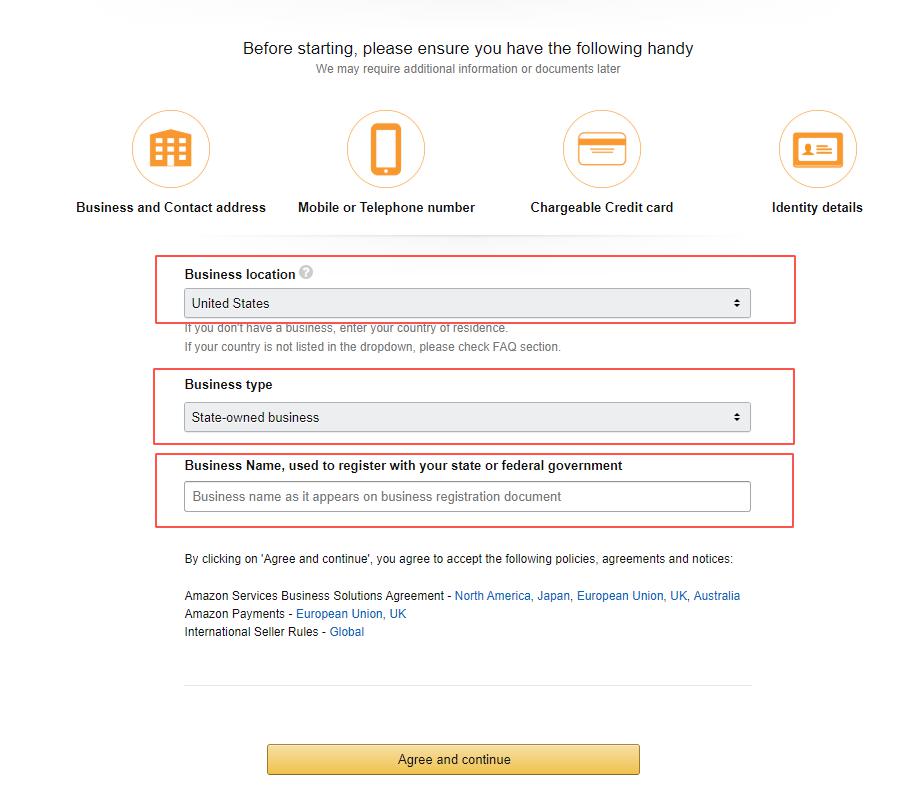The image size is (904, 785).
Task: Click the Chargeable Credit card icon
Action: (x=602, y=149)
